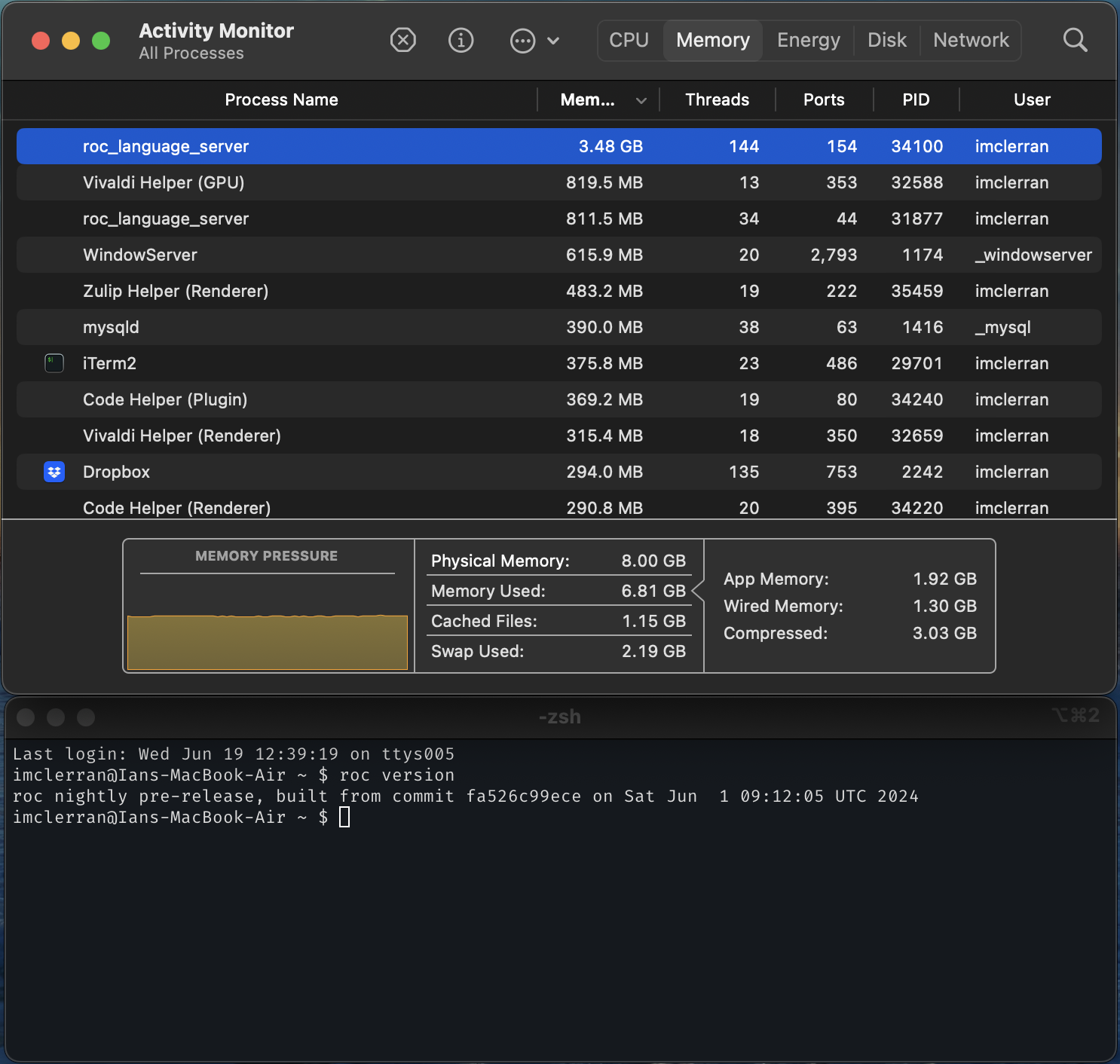The width and height of the screenshot is (1120, 1064).
Task: Click the _windowserver user cell
Action: coord(1033,255)
